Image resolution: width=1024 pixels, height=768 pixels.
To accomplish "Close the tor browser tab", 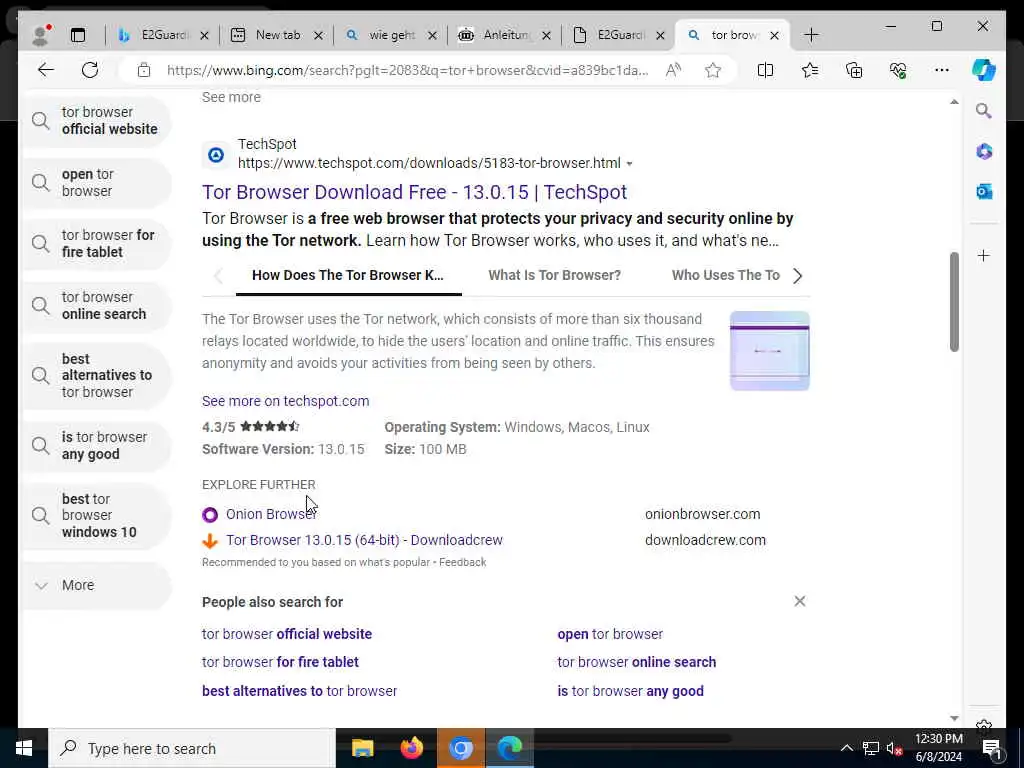I will click(x=775, y=35).
